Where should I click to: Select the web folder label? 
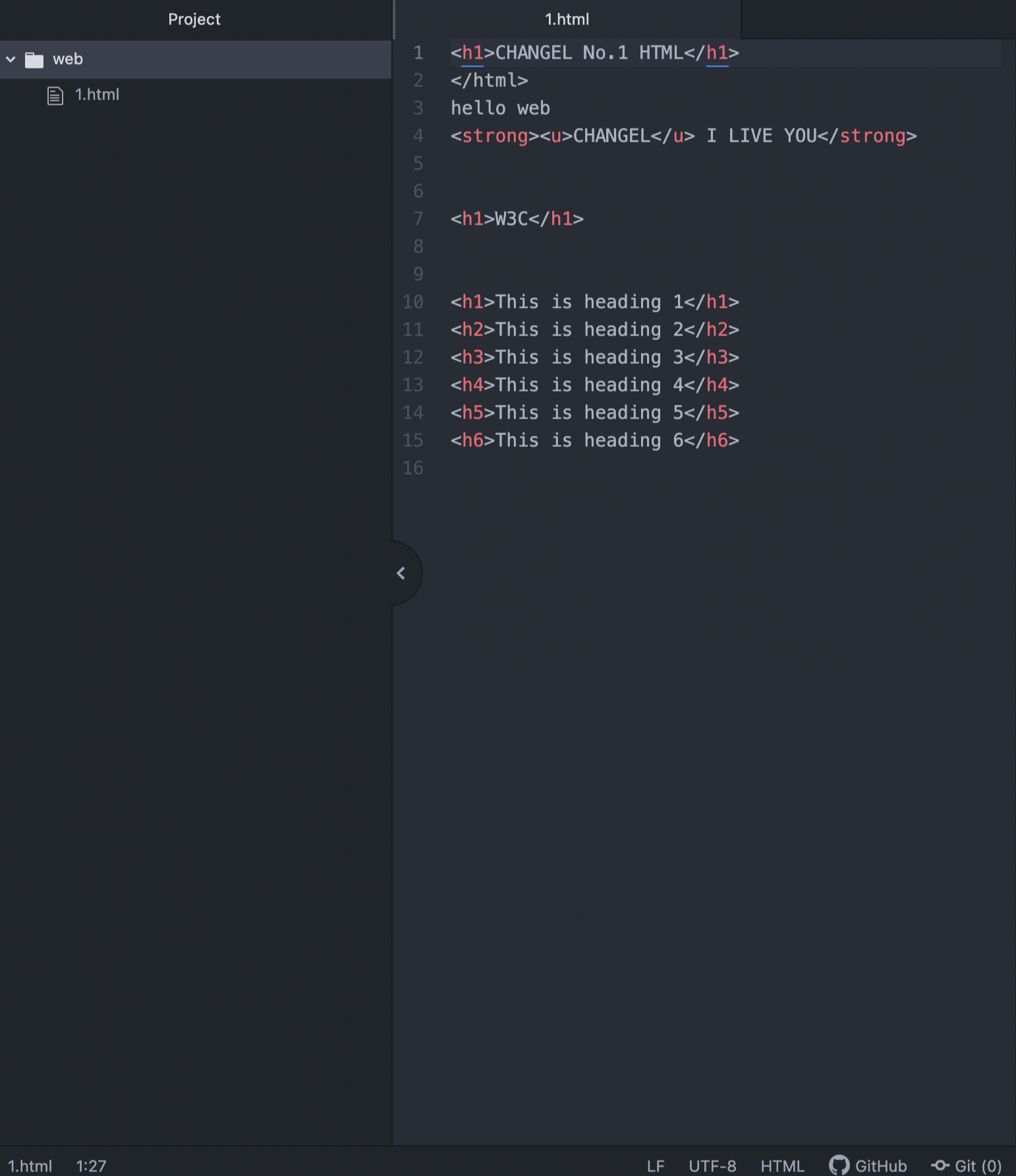[68, 59]
